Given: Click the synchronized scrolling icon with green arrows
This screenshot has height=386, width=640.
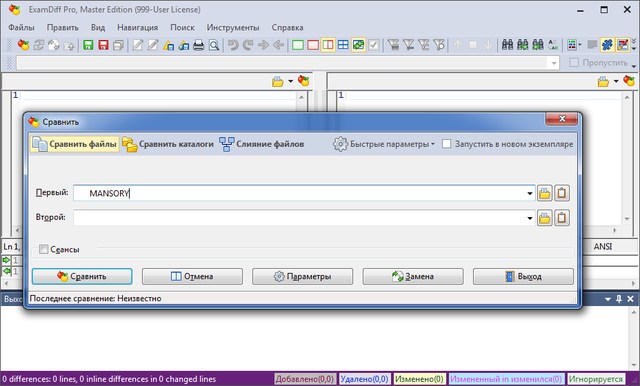Looking at the screenshot, I should click(x=358, y=44).
